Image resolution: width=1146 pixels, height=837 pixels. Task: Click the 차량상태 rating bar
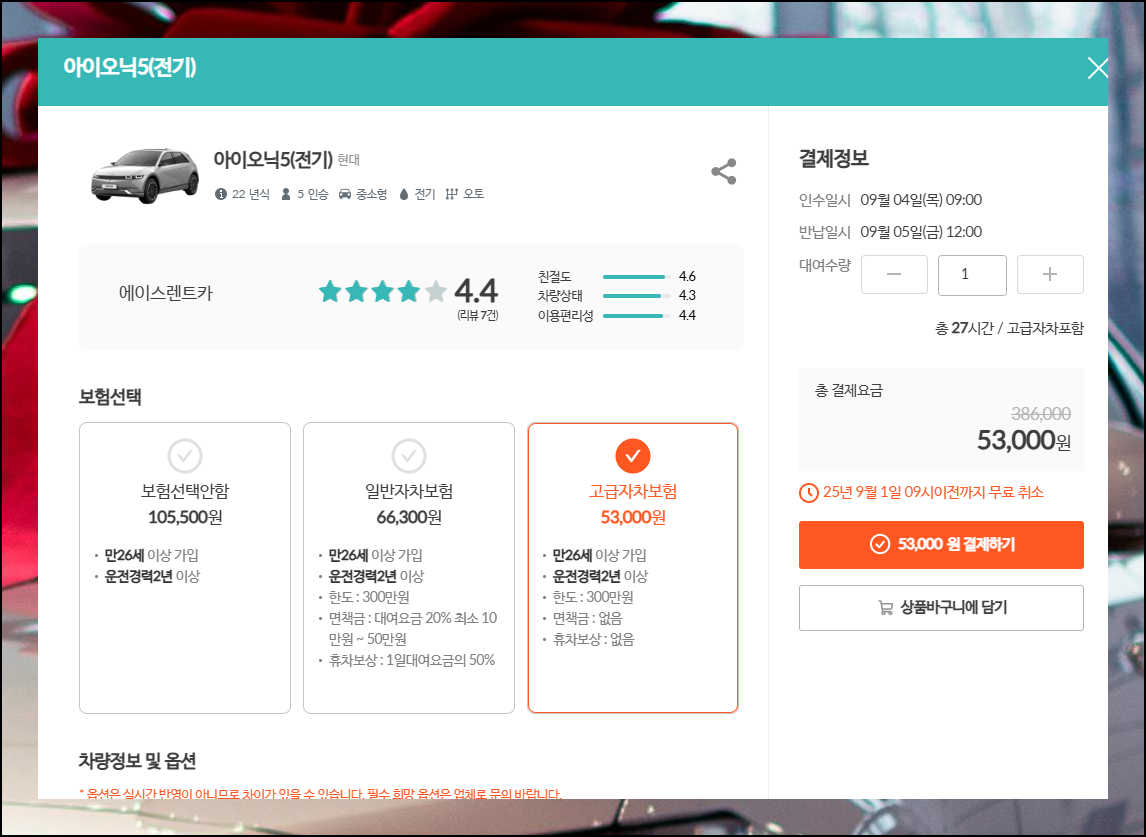637,296
